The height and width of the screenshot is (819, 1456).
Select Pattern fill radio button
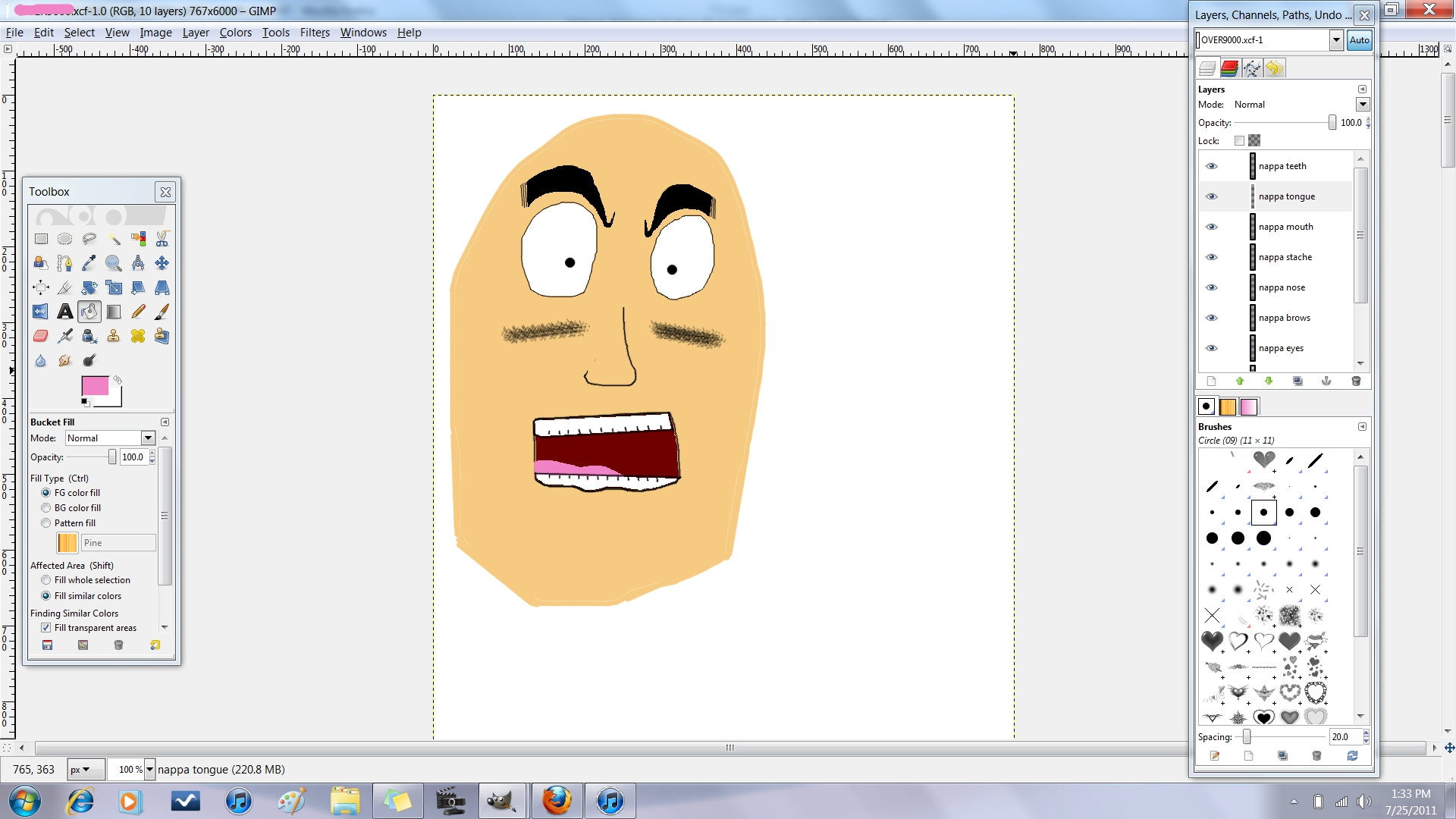click(46, 523)
